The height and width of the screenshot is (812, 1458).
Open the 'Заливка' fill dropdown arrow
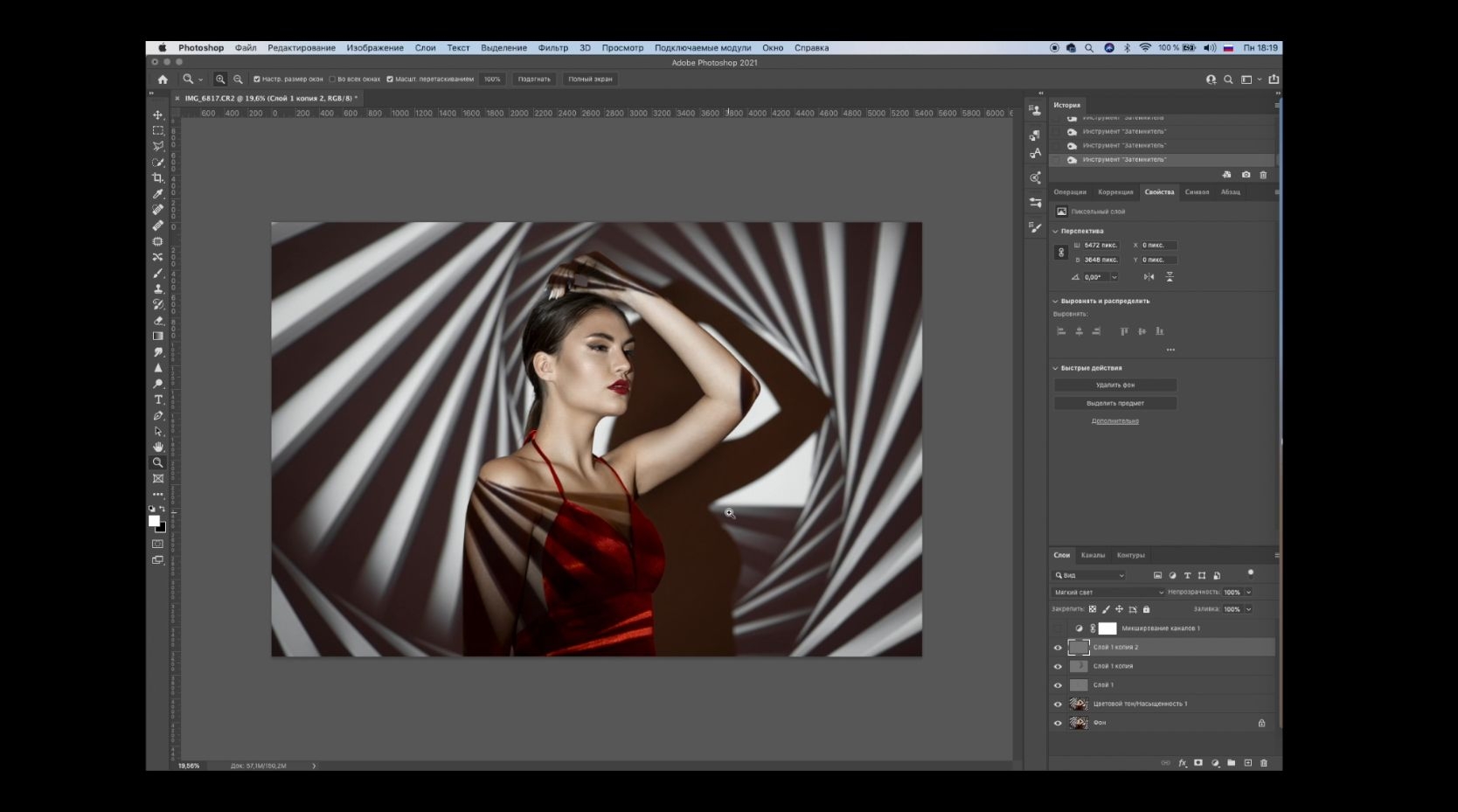point(1248,609)
